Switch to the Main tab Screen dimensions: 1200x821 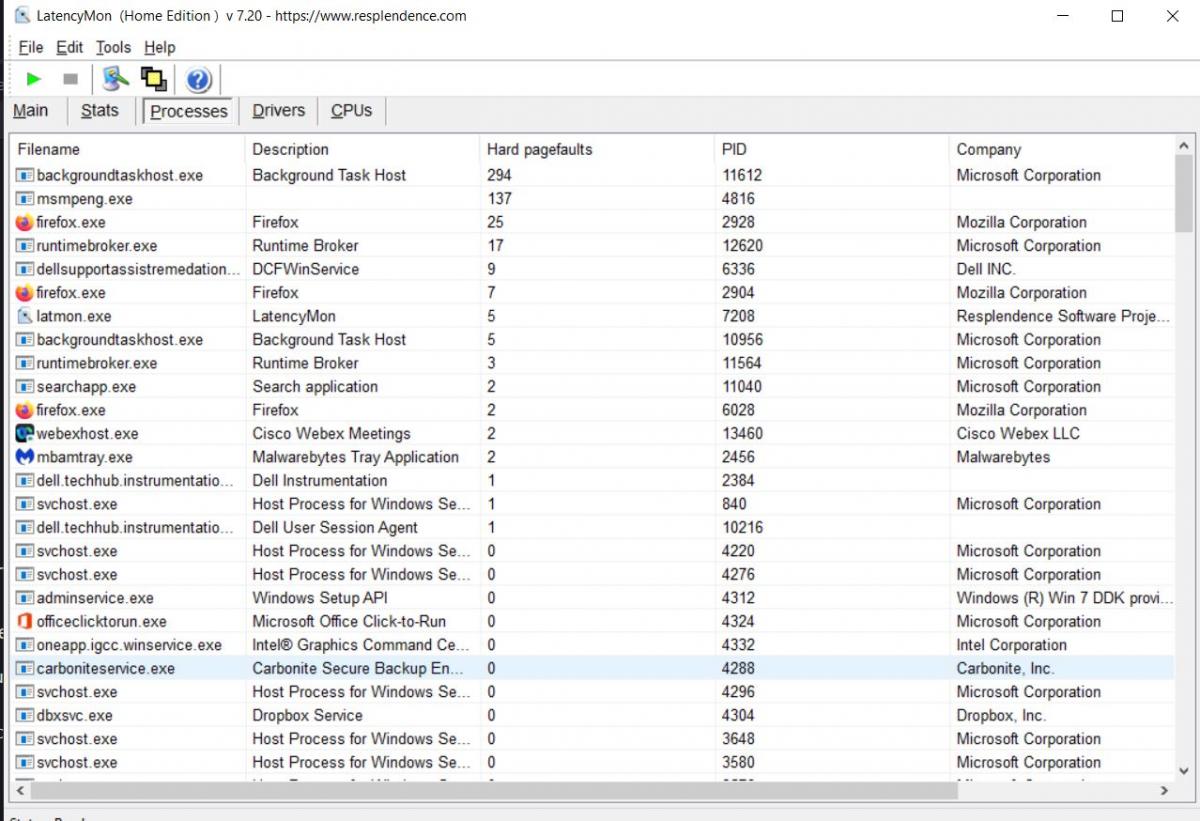click(x=31, y=111)
